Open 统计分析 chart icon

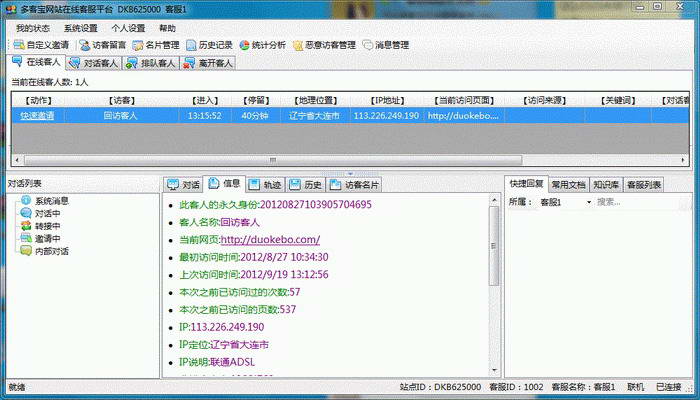(x=244, y=45)
